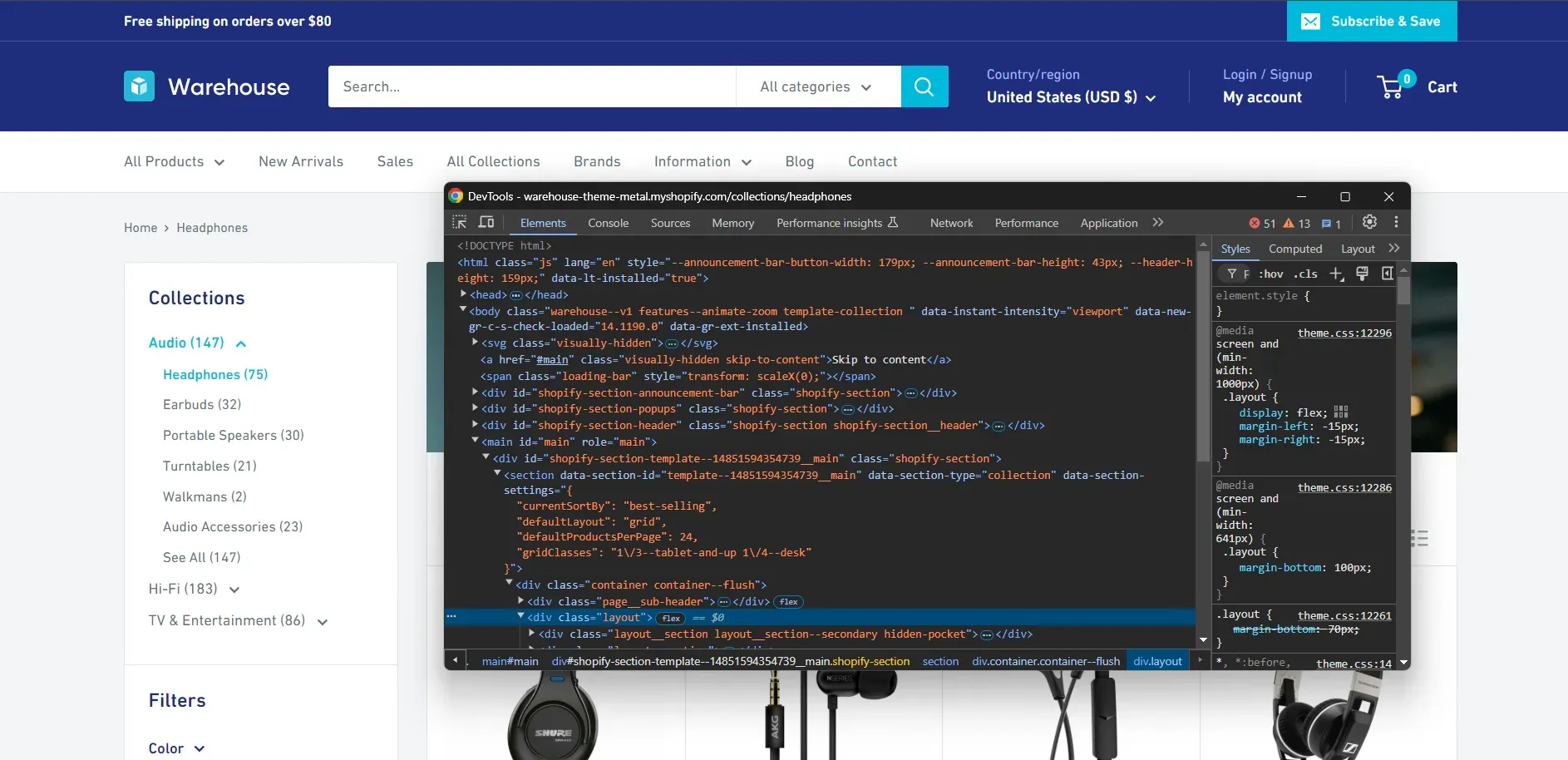The width and height of the screenshot is (1568, 760).
Task: Switch to the Console tab
Action: pyautogui.click(x=608, y=223)
